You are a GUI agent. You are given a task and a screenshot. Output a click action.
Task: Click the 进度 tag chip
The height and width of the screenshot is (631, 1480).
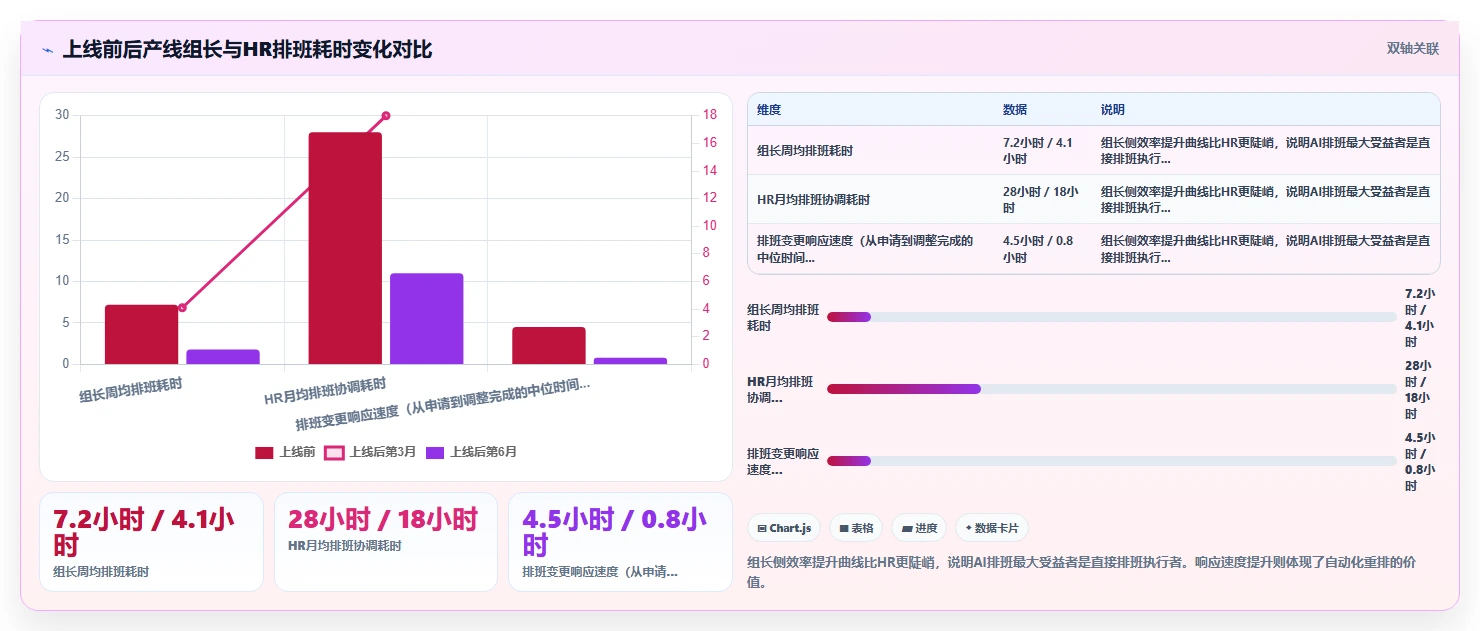918,528
